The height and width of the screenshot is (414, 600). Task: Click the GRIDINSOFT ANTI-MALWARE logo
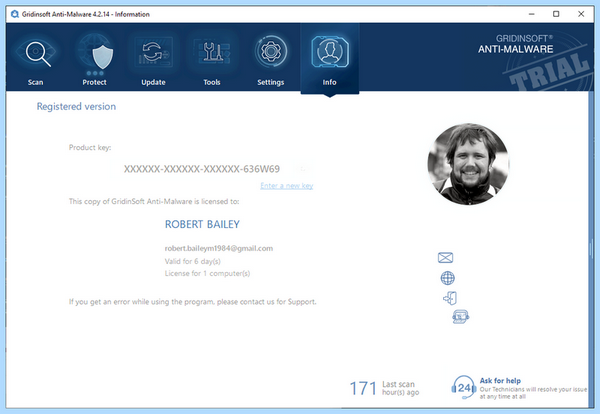[x=515, y=44]
